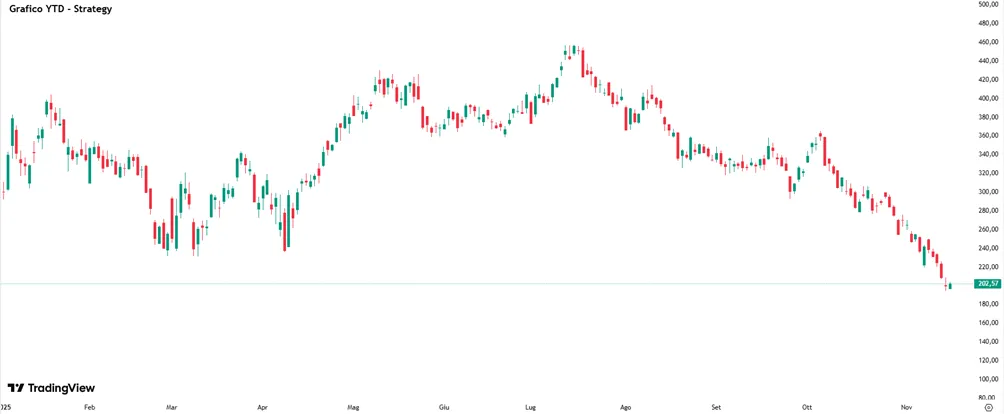This screenshot has height=414, width=1004.
Task: Click the 300,00 price scale label
Action: pos(989,192)
